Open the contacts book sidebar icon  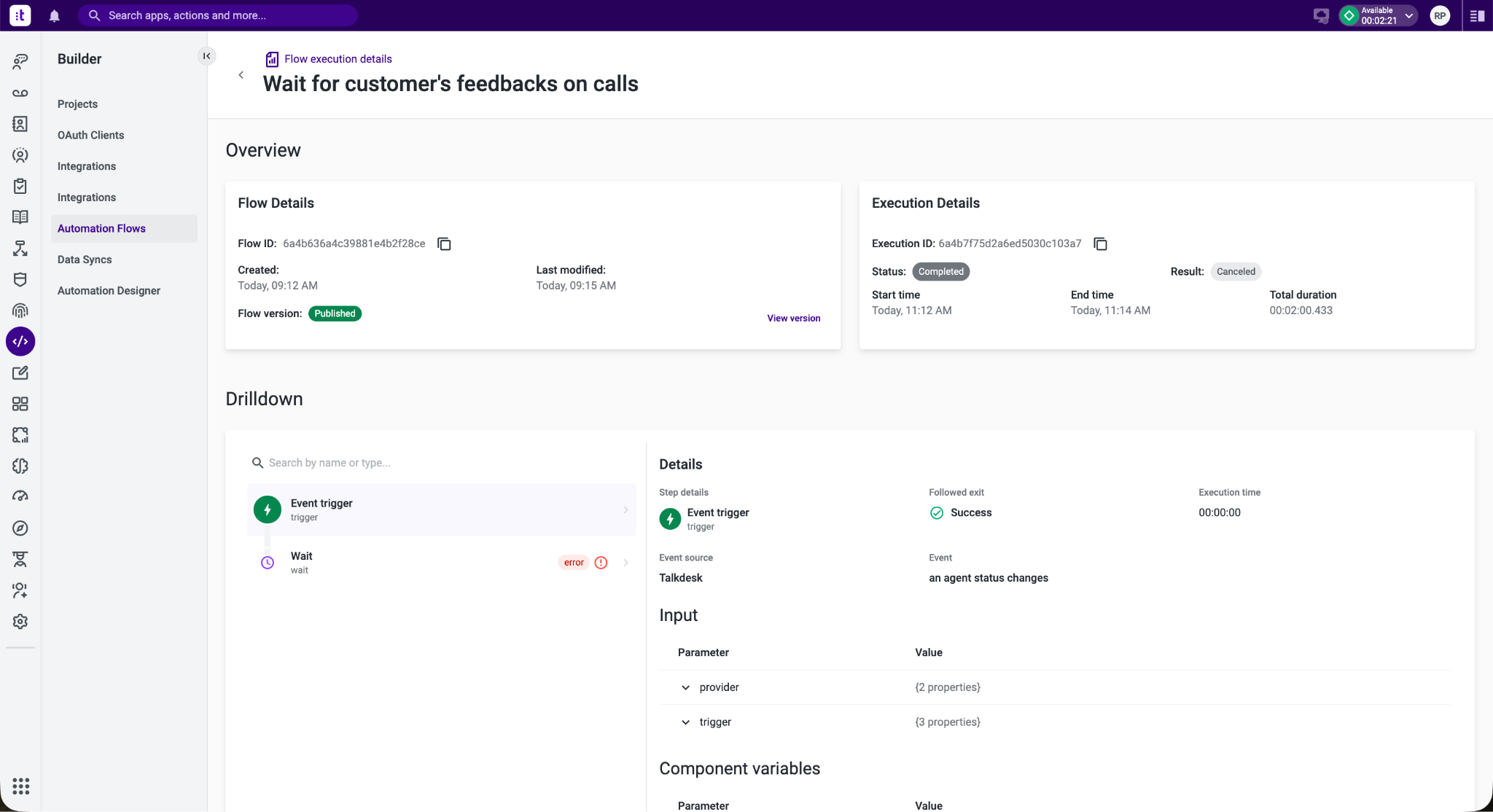tap(20, 124)
